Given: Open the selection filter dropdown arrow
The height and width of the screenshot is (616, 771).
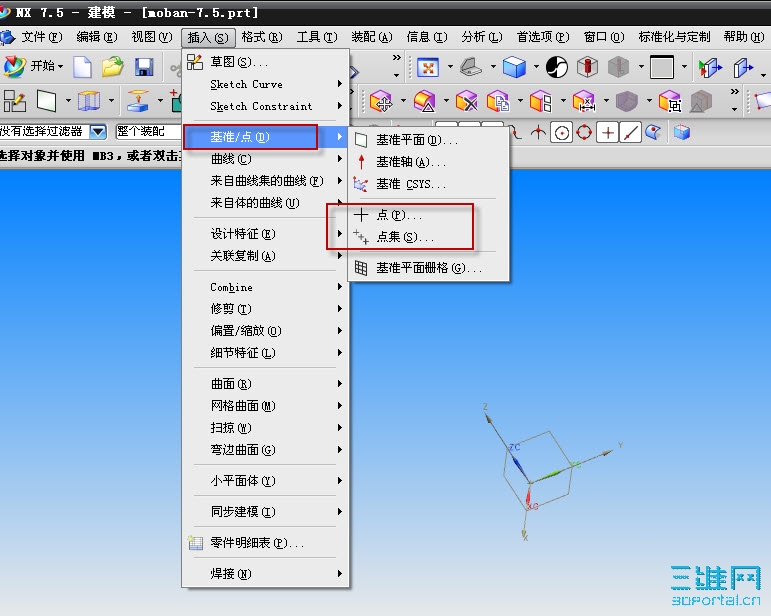Looking at the screenshot, I should coord(98,131).
